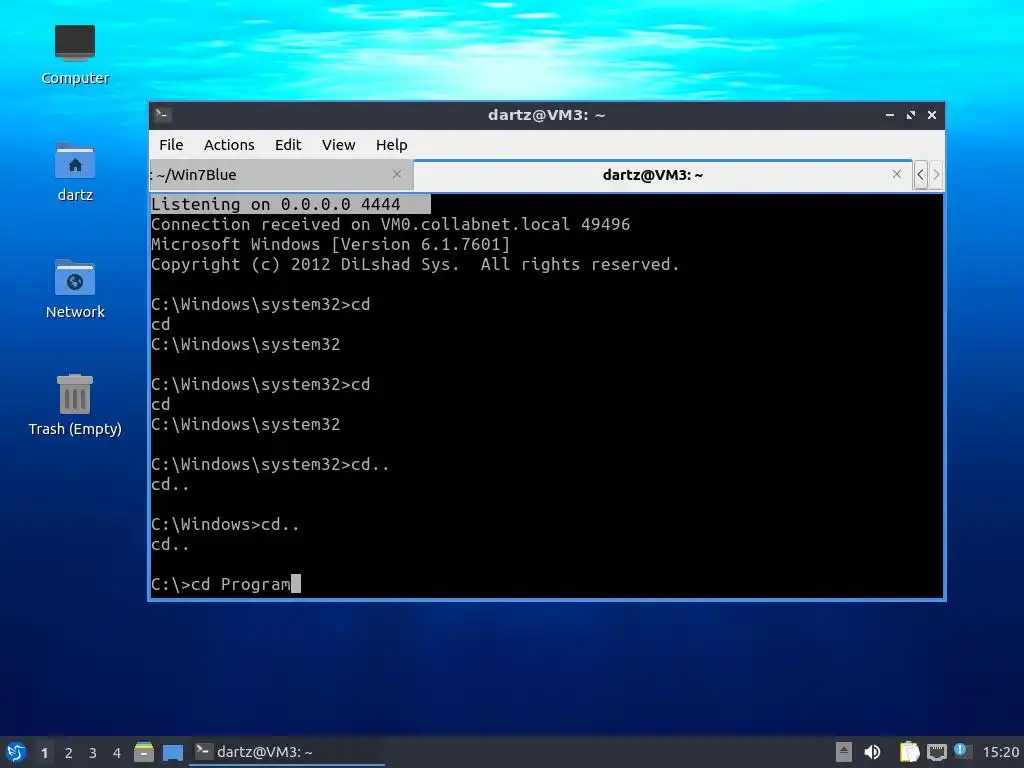The height and width of the screenshot is (768, 1024).
Task: Open the Trash (Empty) desktop icon
Action: click(x=74, y=406)
